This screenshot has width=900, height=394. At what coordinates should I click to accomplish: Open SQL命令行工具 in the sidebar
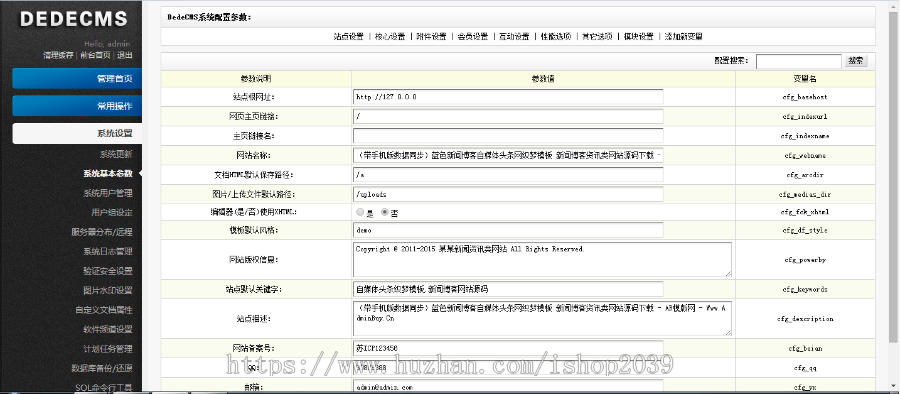click(x=104, y=387)
